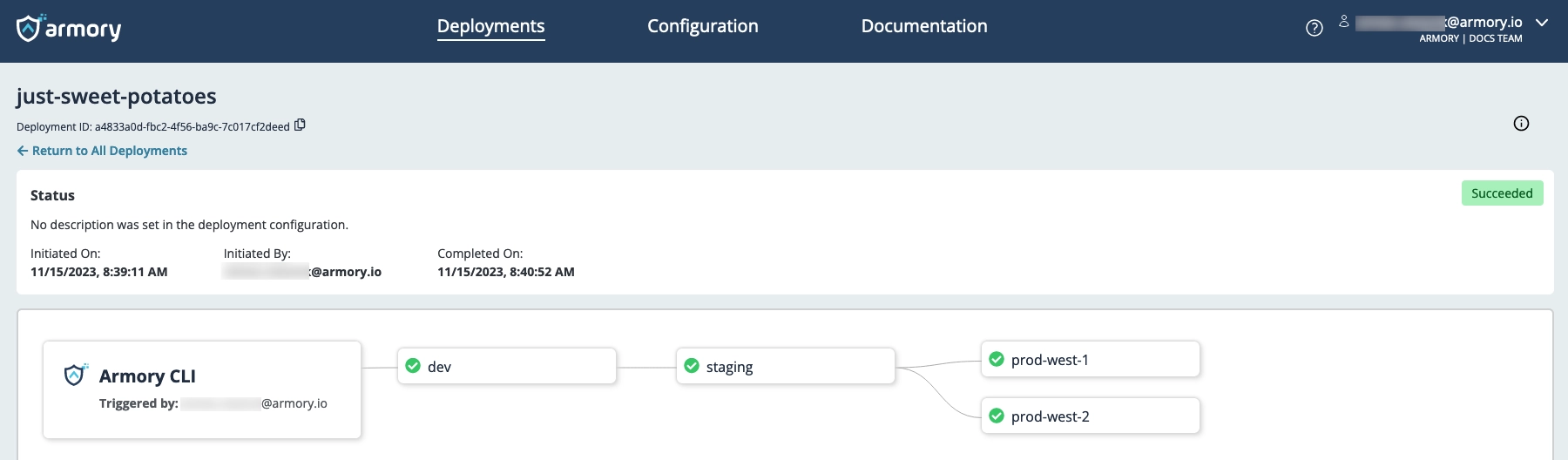Click the Status heading
The height and width of the screenshot is (460, 1568).
52,195
